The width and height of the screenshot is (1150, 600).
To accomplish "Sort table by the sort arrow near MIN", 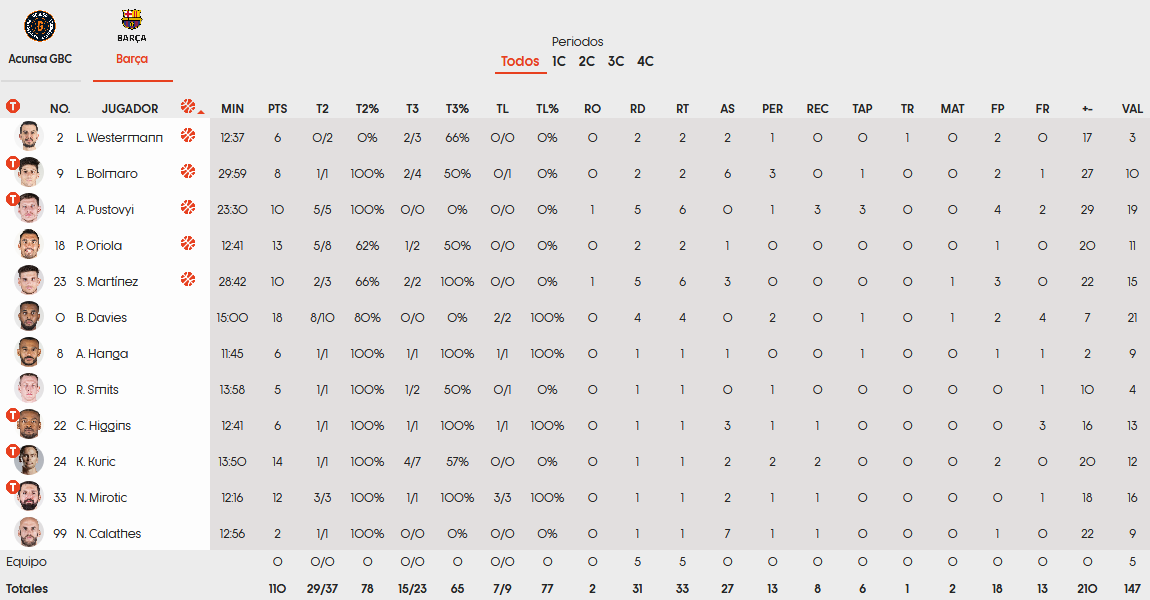I will coord(201,112).
